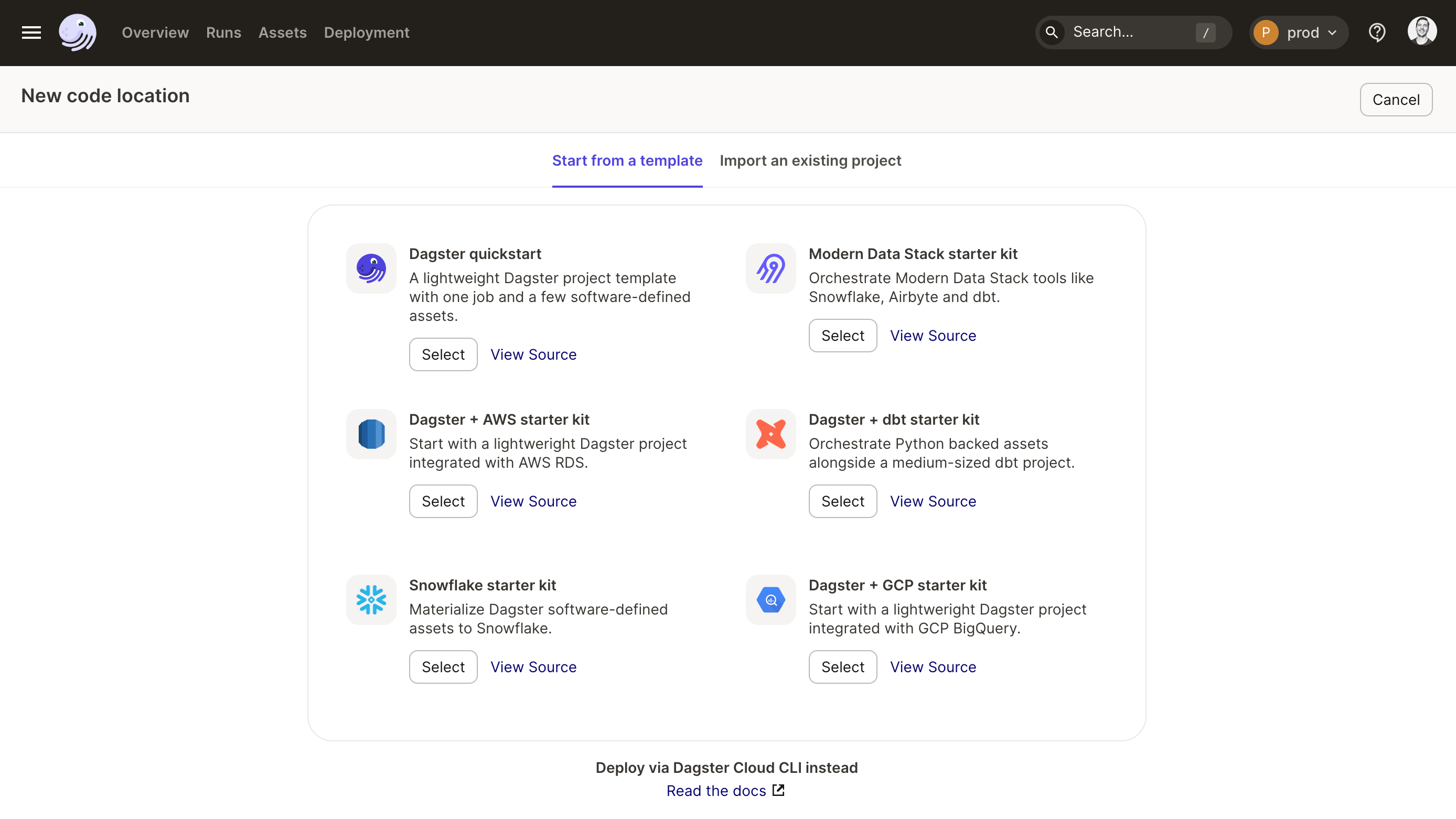
Task: View Source for Snowflake starter kit
Action: tap(533, 667)
